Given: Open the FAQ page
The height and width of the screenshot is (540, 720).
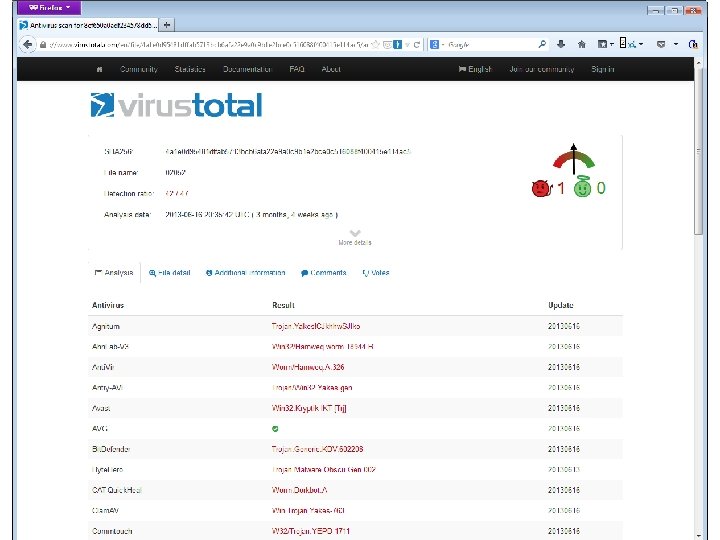Looking at the screenshot, I should [297, 69].
